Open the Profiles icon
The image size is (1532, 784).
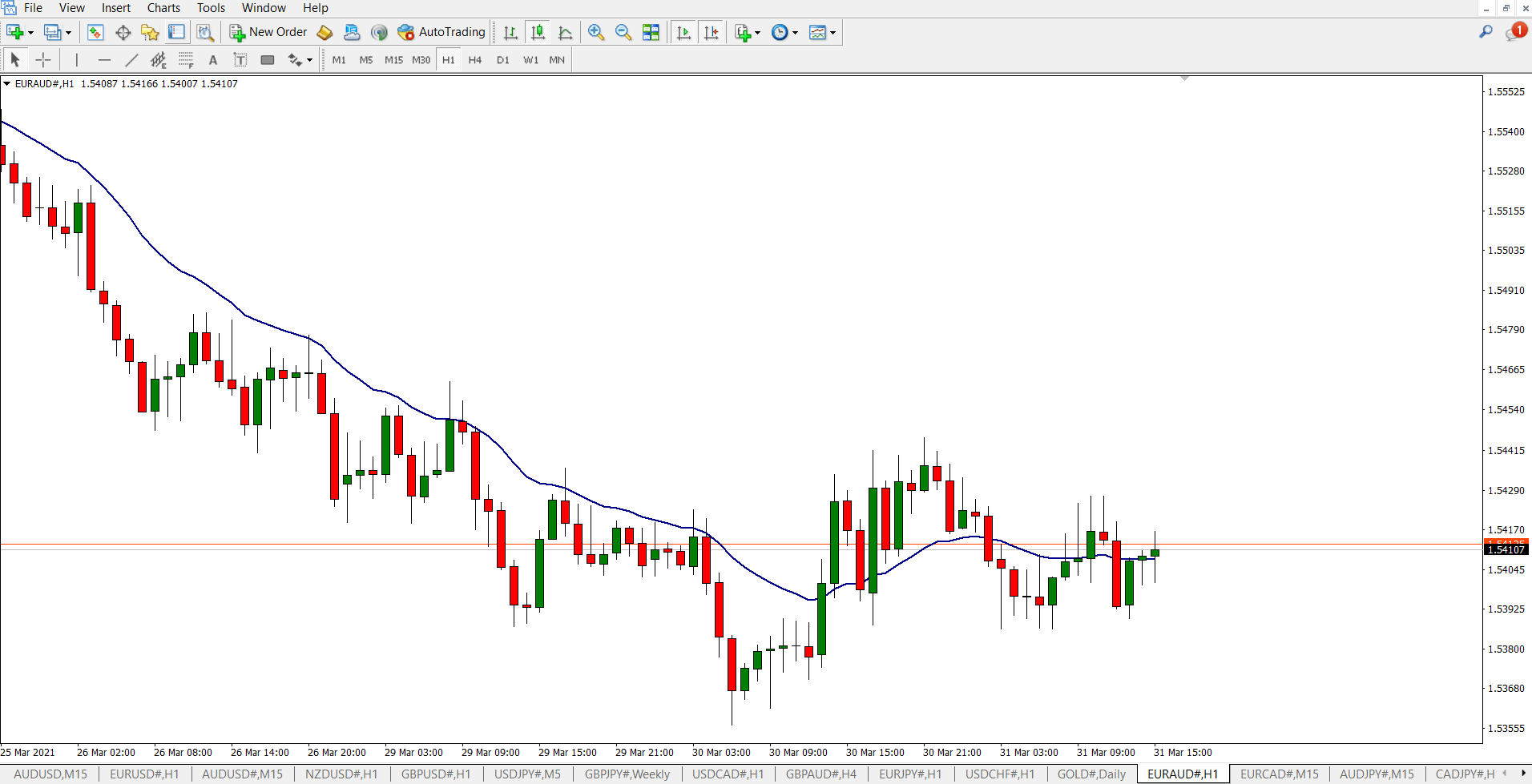pos(52,32)
